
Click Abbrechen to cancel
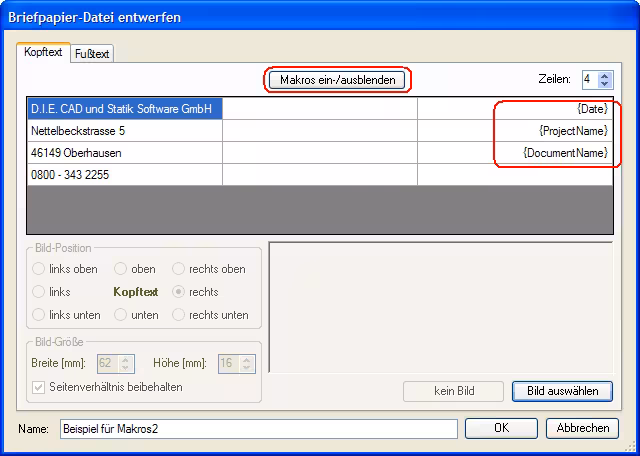[583, 428]
